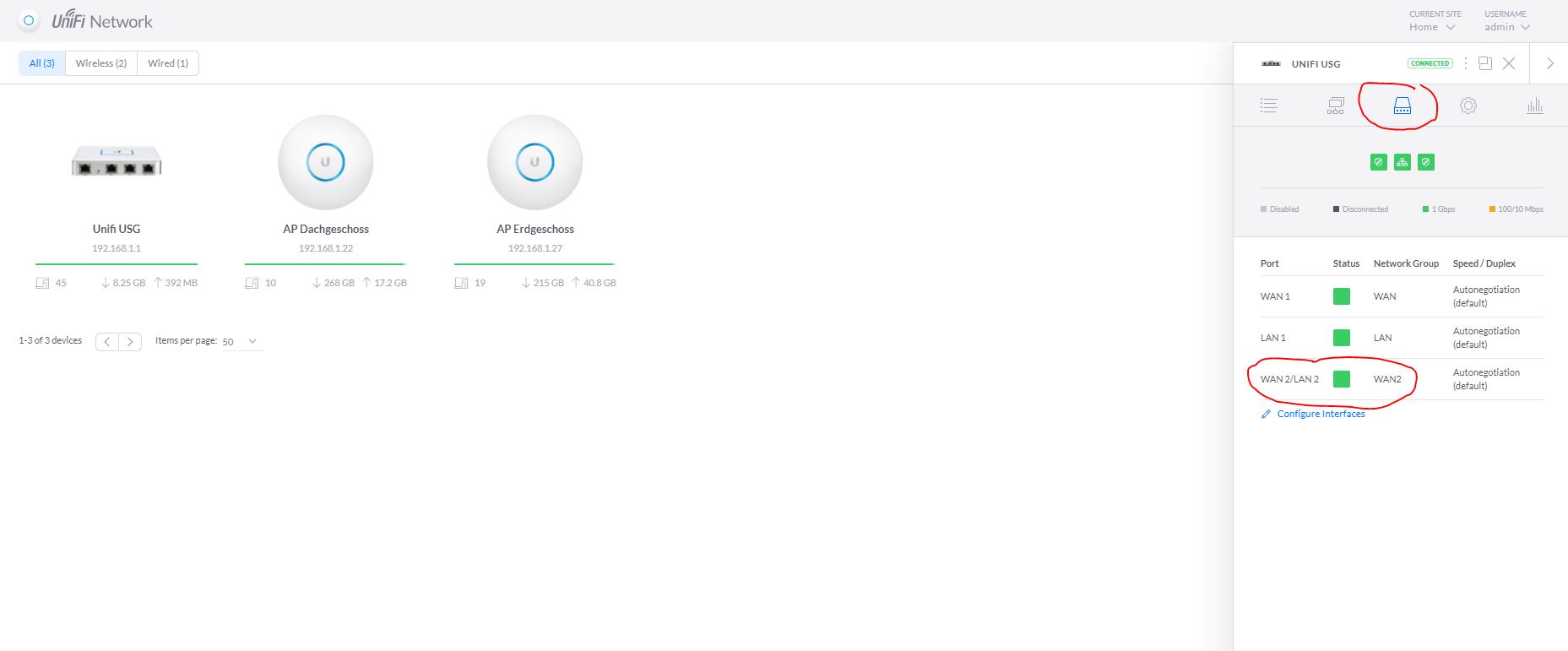Open the admin username dropdown

(x=1507, y=27)
